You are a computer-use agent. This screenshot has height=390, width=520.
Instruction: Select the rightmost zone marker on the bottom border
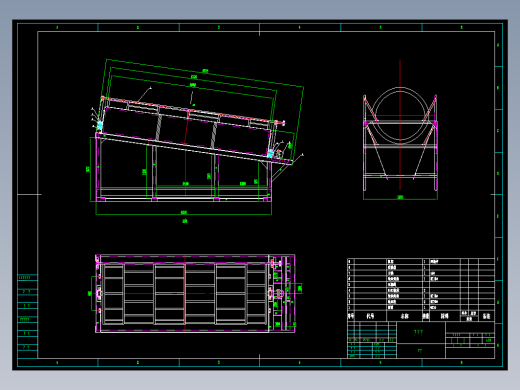point(462,362)
